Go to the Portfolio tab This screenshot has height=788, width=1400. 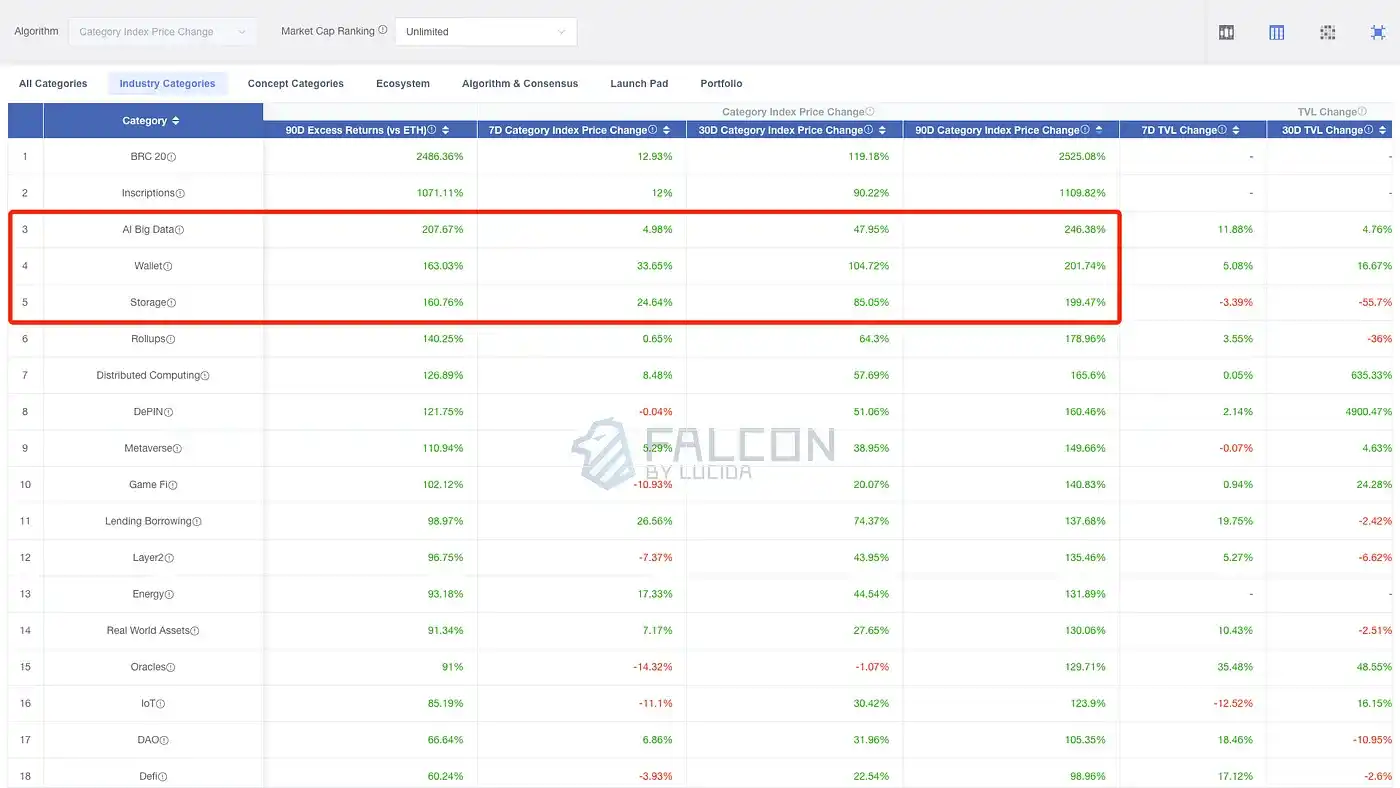(x=721, y=84)
